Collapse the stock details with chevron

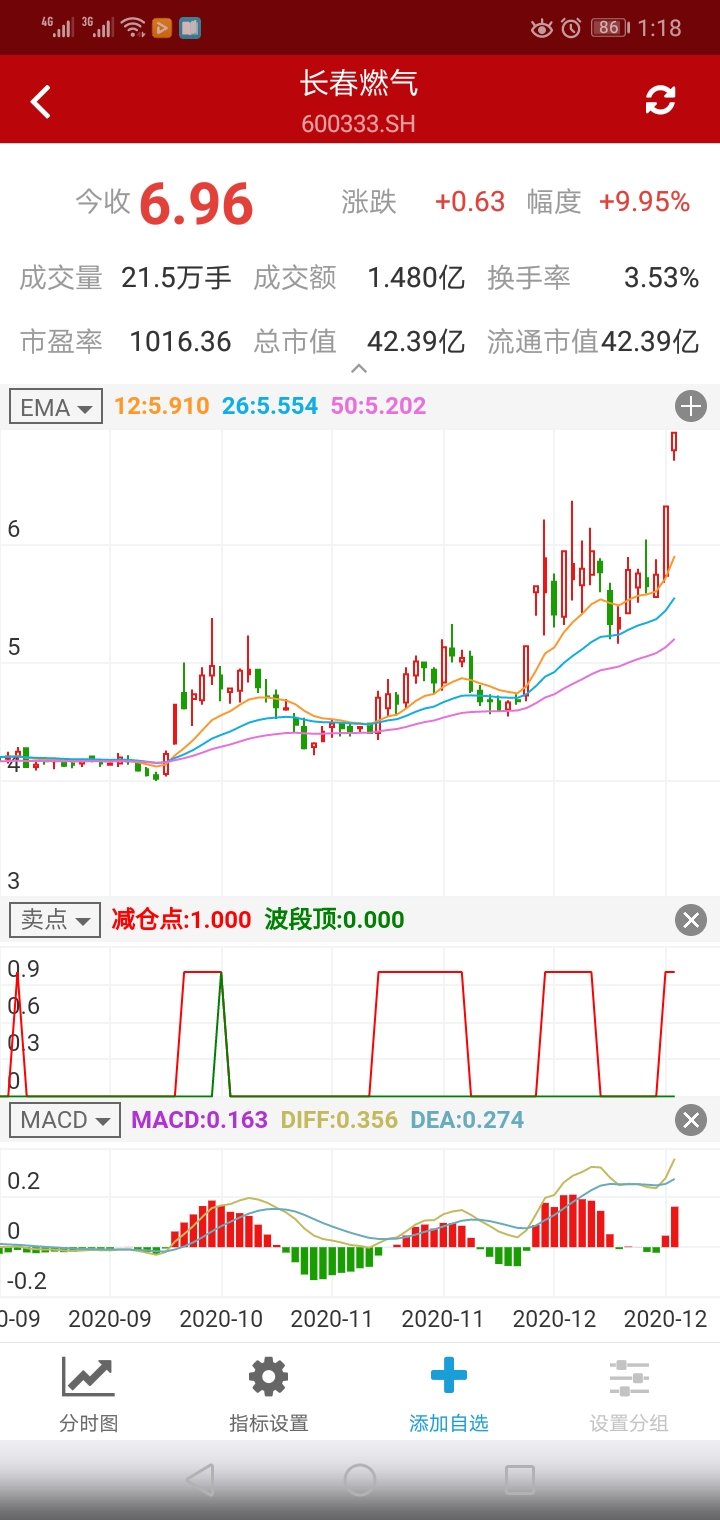click(359, 369)
